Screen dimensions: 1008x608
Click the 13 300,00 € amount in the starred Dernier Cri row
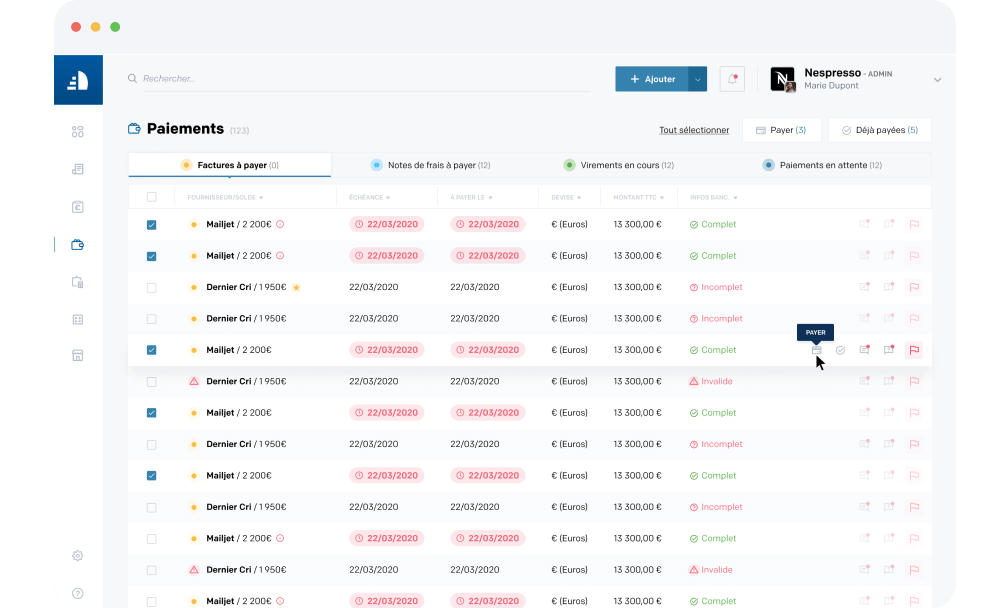(x=637, y=287)
